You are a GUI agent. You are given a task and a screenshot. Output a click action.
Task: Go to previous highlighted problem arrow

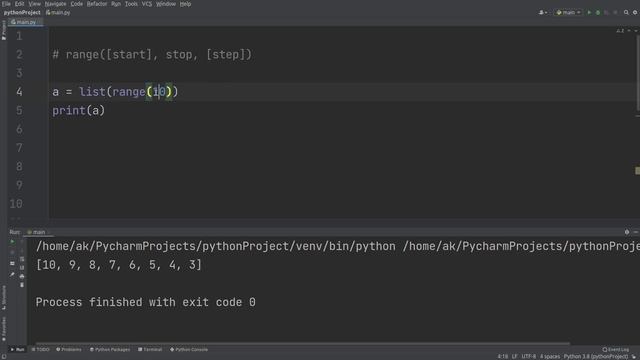[x=629, y=31]
